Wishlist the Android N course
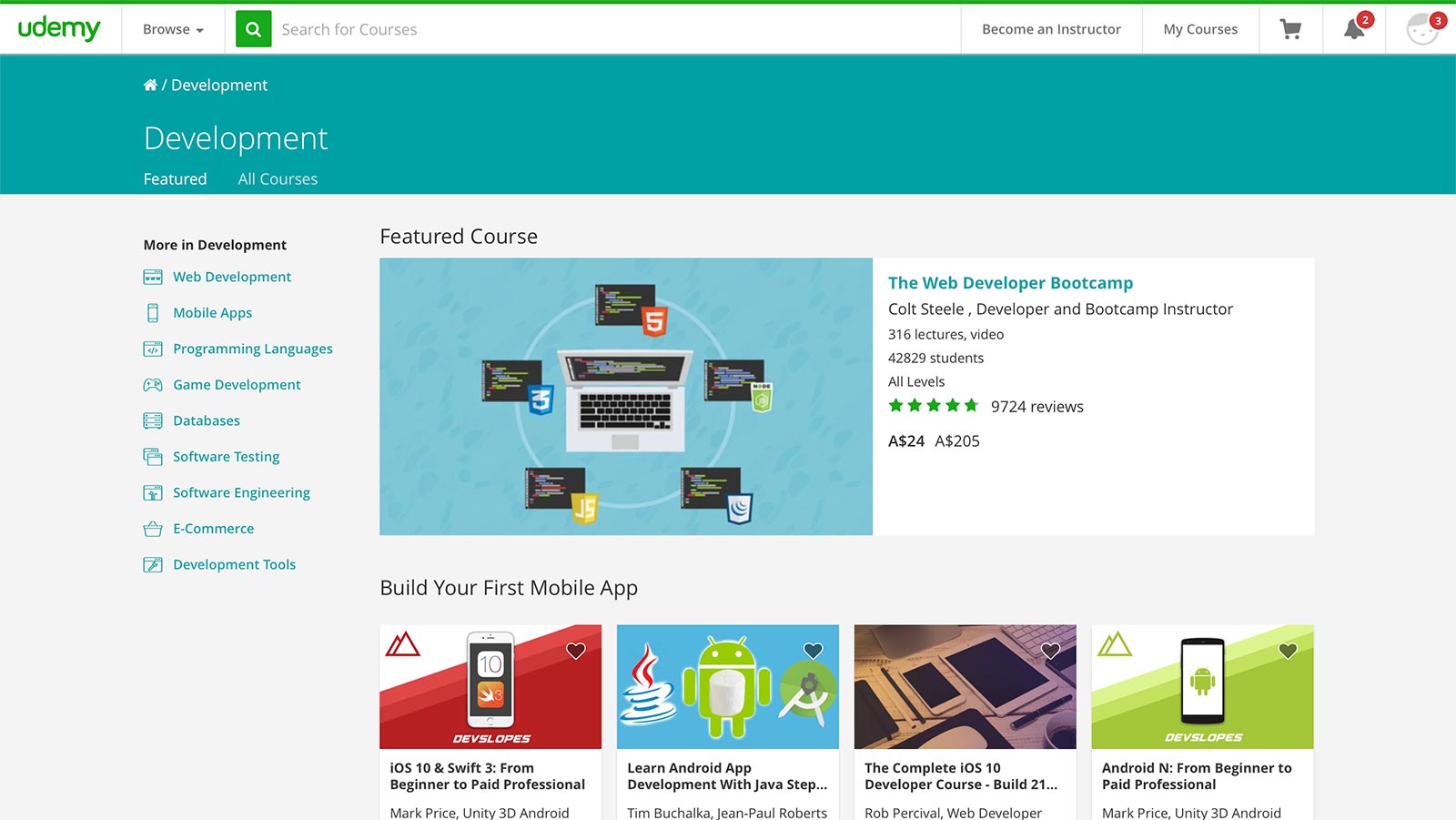 (1288, 651)
